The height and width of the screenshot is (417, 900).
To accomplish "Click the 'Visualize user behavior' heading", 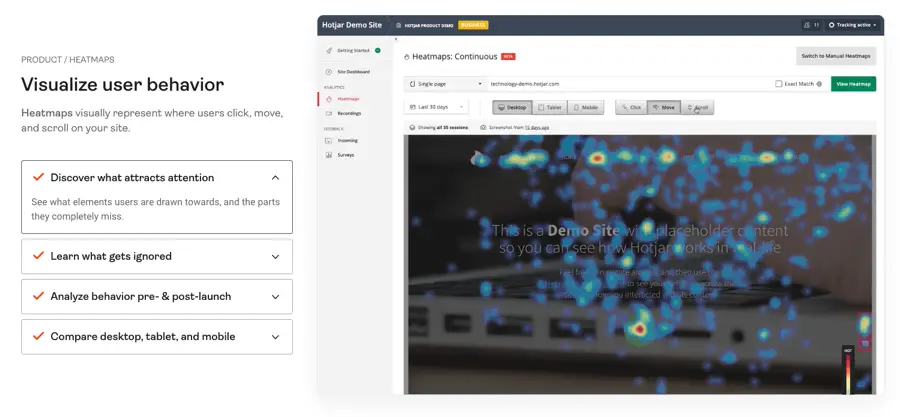I will click(x=123, y=84).
